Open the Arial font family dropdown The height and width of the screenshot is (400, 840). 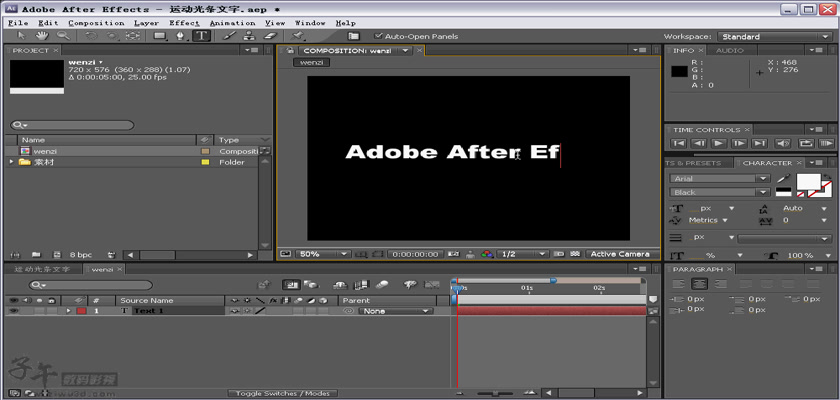720,178
